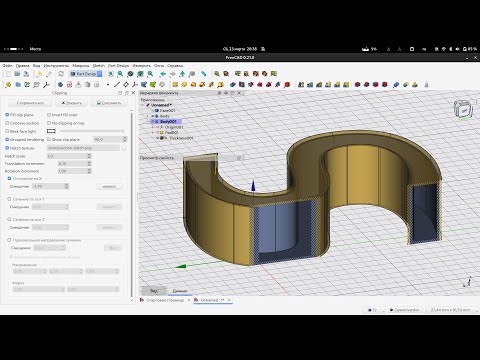Click the Fit all view icon

coord(111,74)
